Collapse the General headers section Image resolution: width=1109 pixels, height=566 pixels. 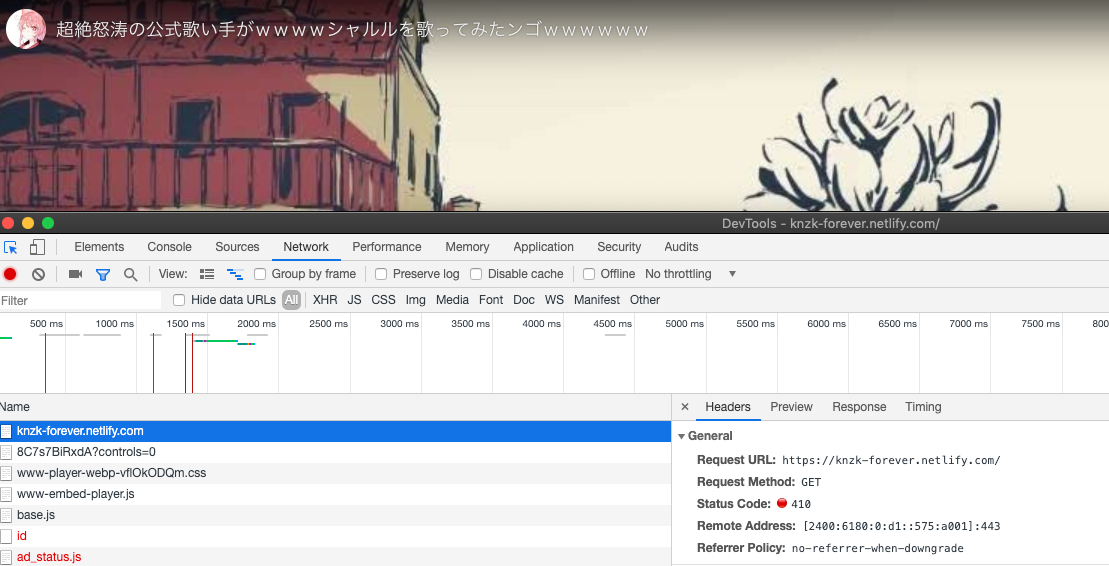tap(682, 436)
